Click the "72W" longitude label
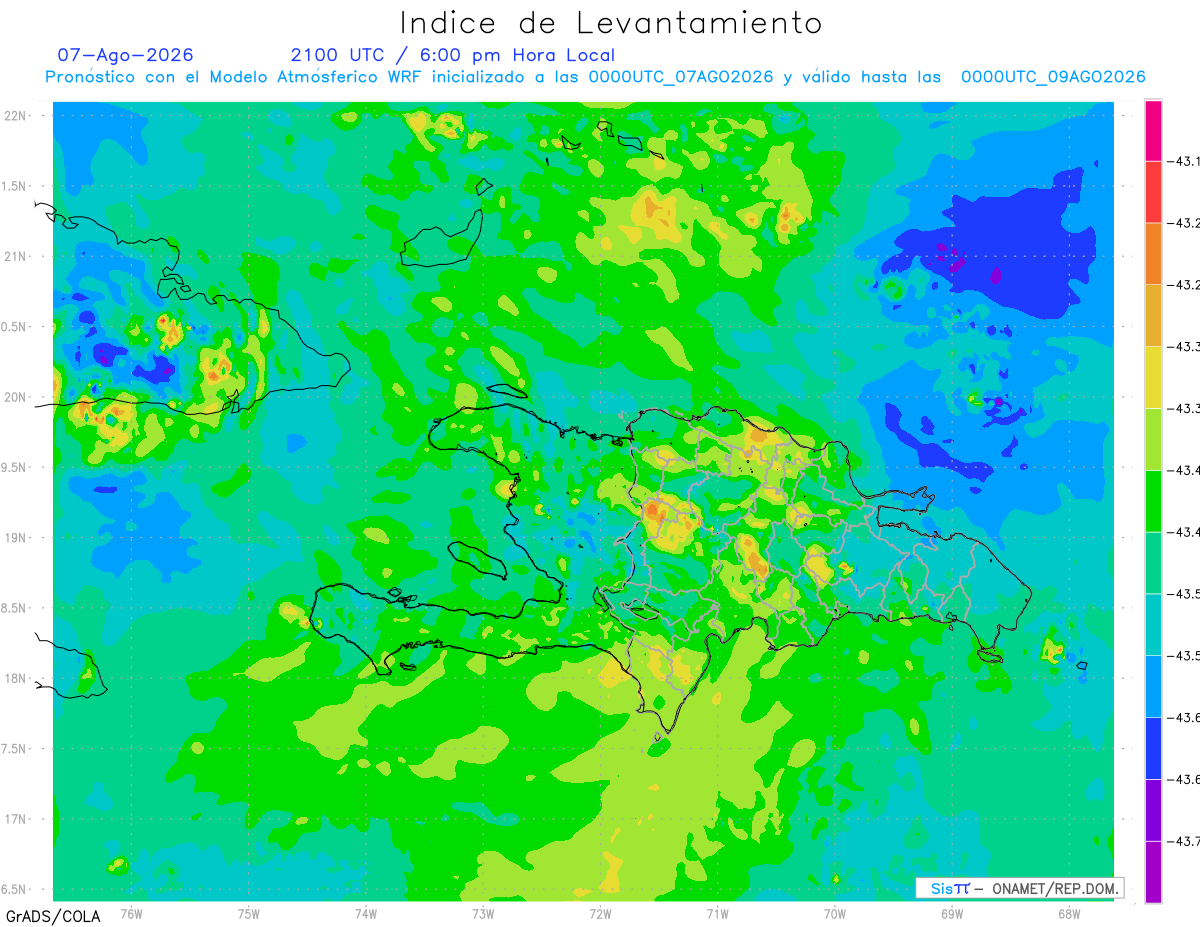 [x=600, y=914]
